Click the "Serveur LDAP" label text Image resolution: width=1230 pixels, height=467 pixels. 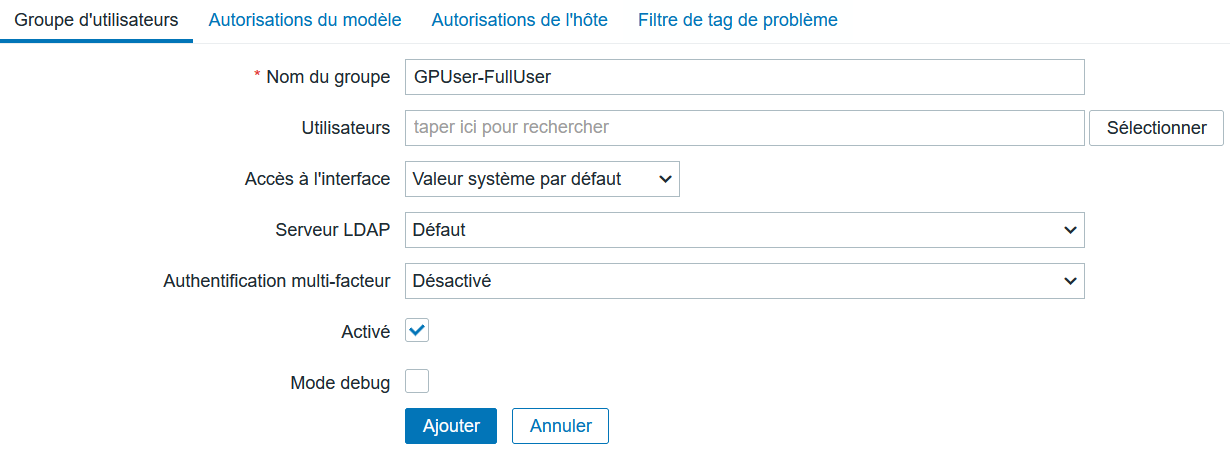[333, 230]
